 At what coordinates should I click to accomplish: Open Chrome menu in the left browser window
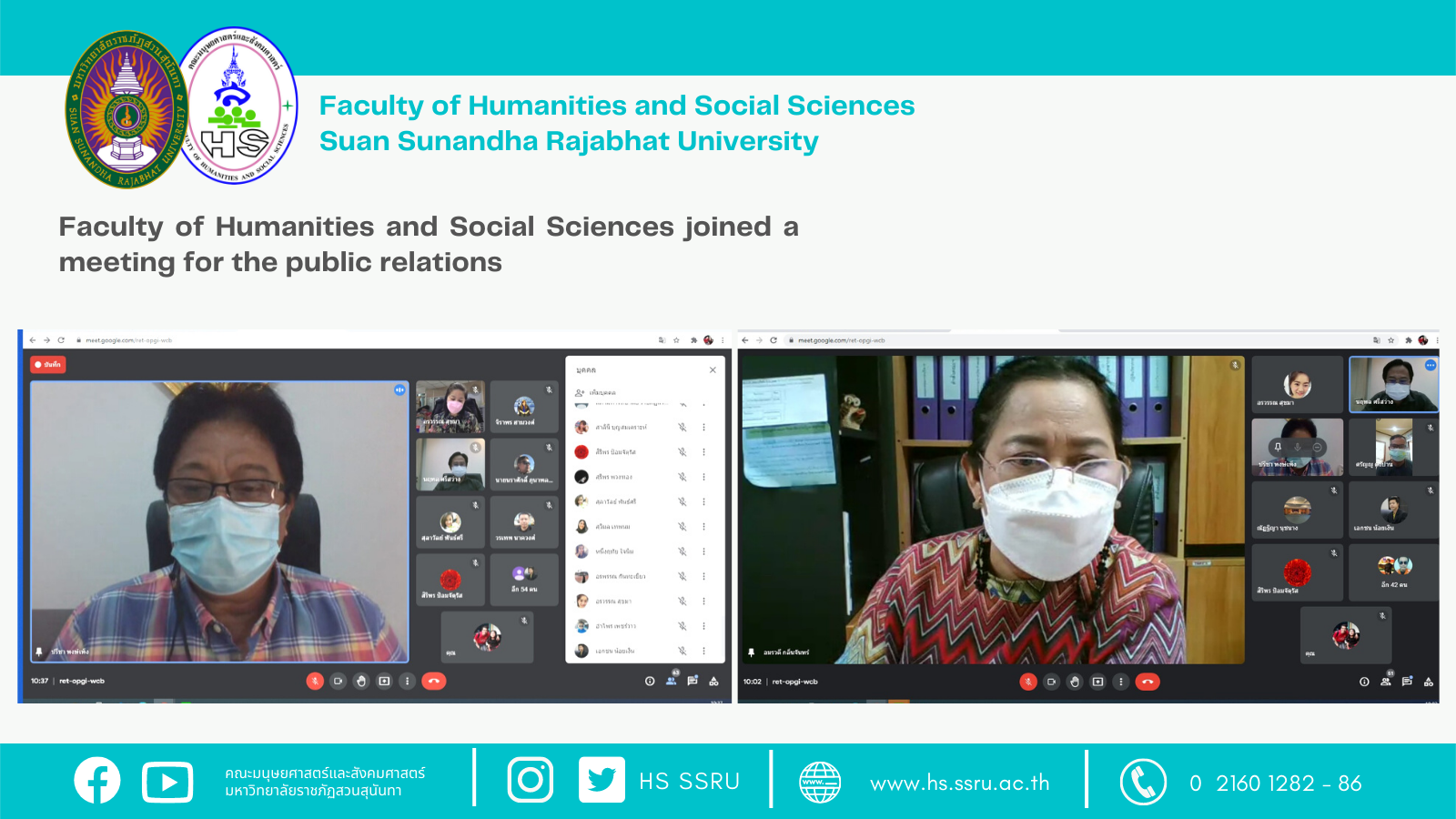723,340
